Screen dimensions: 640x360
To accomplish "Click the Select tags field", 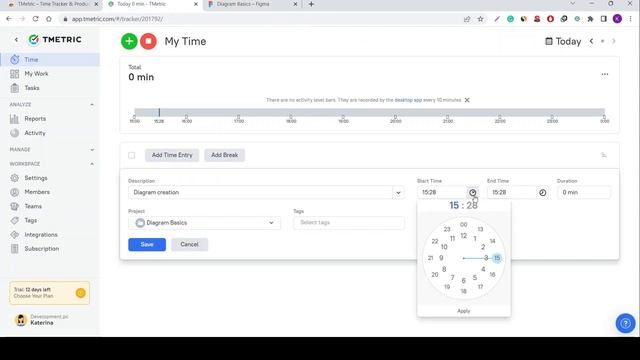I will 349,223.
